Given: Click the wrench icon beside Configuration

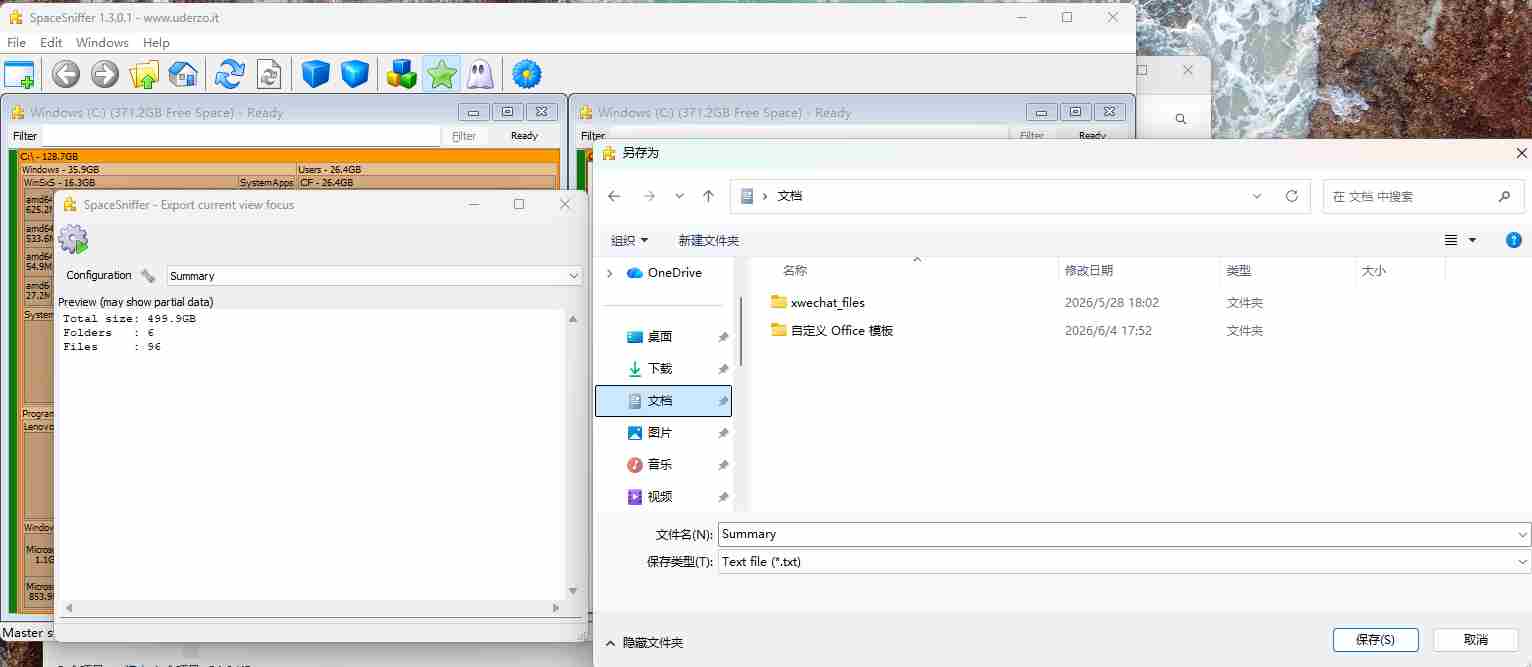Looking at the screenshot, I should (x=148, y=276).
